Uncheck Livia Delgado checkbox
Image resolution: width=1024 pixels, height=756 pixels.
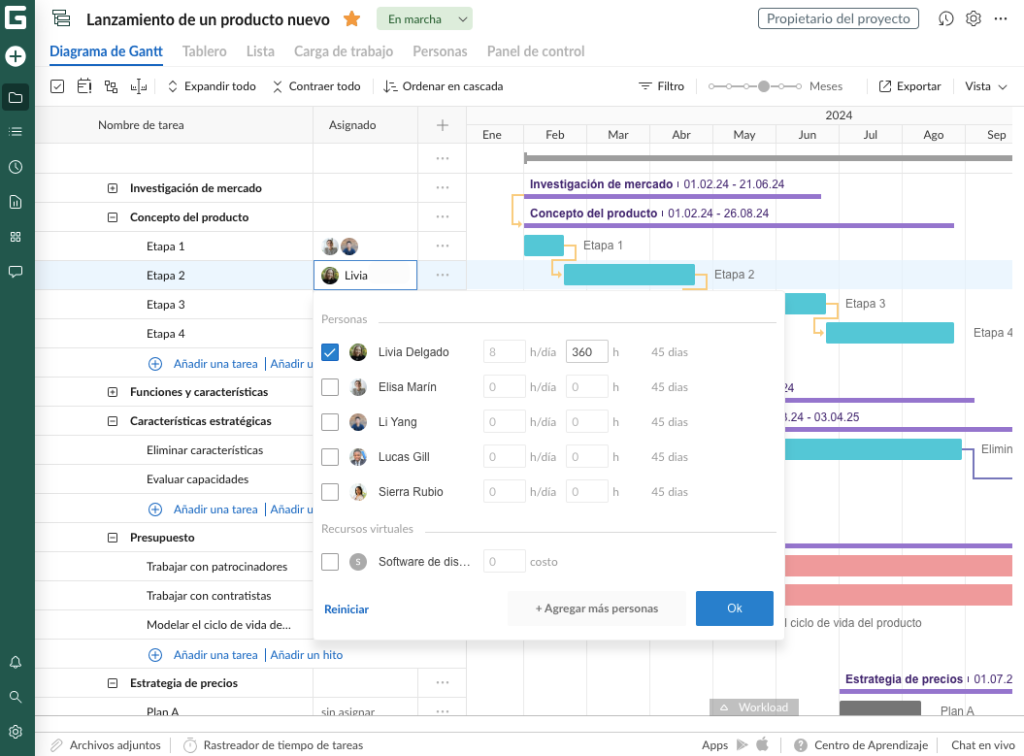(330, 352)
